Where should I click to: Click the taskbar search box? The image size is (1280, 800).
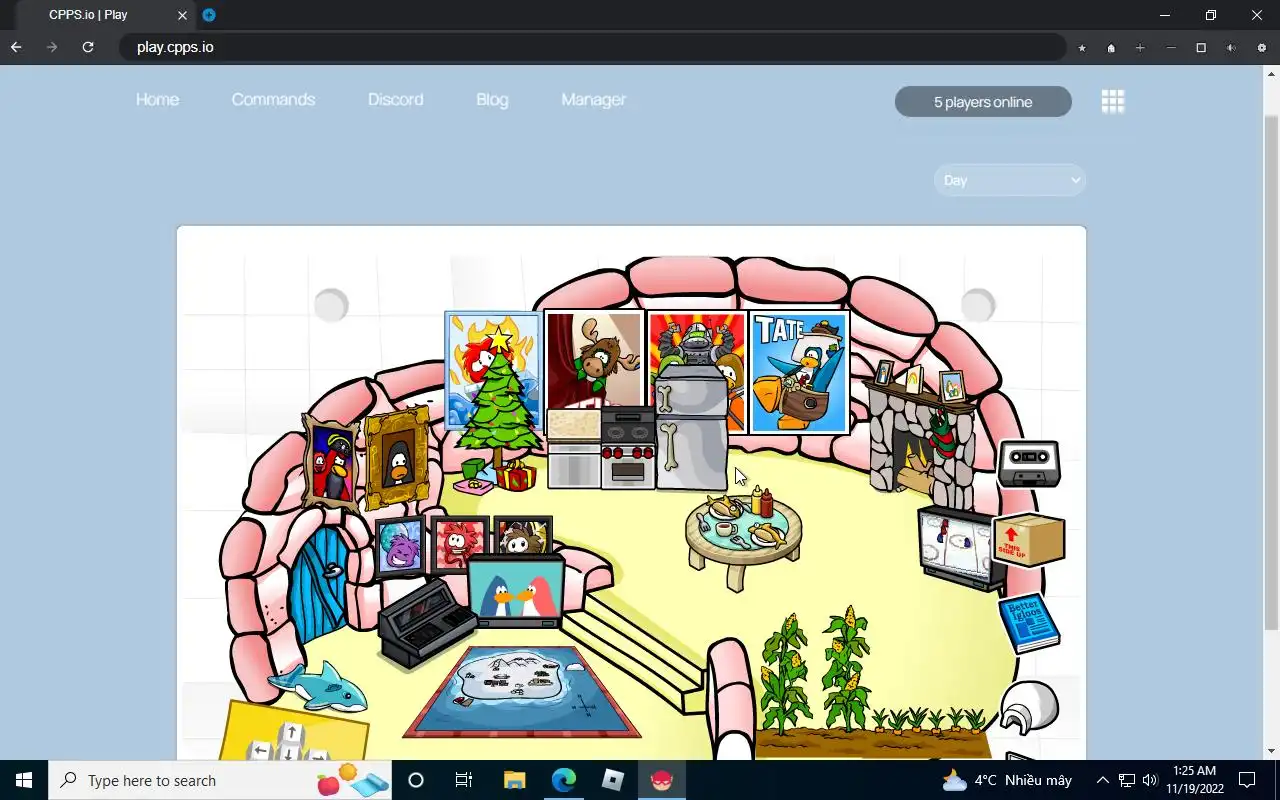[x=220, y=780]
